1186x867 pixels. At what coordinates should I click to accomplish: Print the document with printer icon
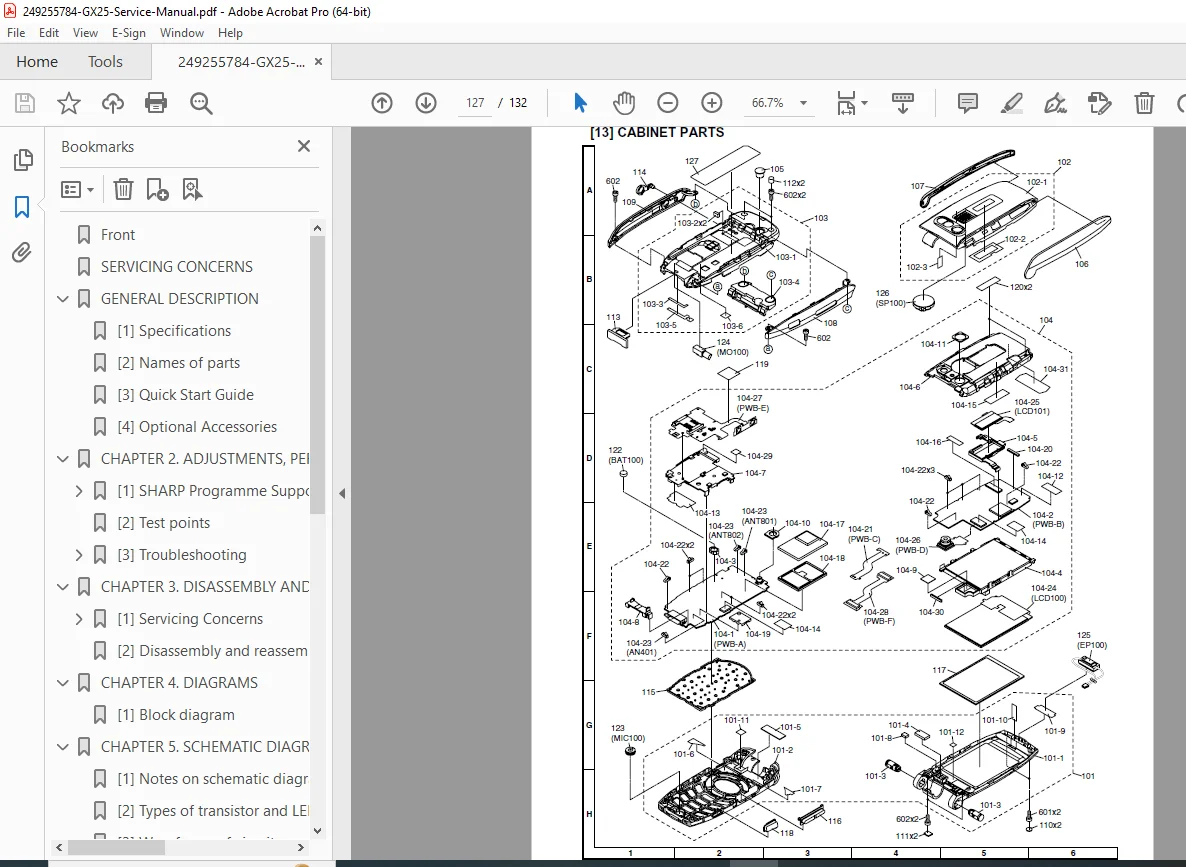(156, 103)
